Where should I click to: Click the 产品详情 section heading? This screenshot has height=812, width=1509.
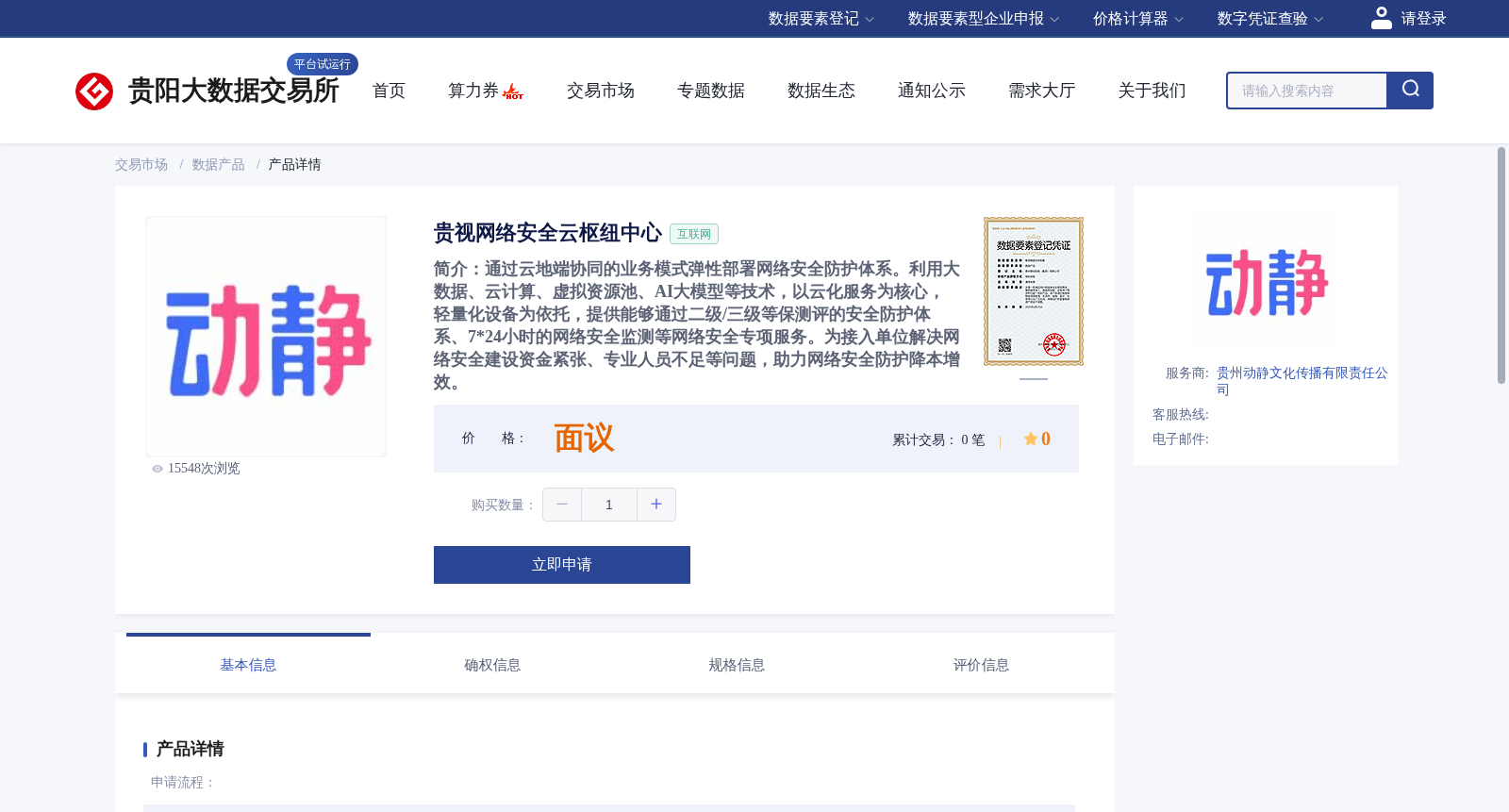pyautogui.click(x=190, y=749)
